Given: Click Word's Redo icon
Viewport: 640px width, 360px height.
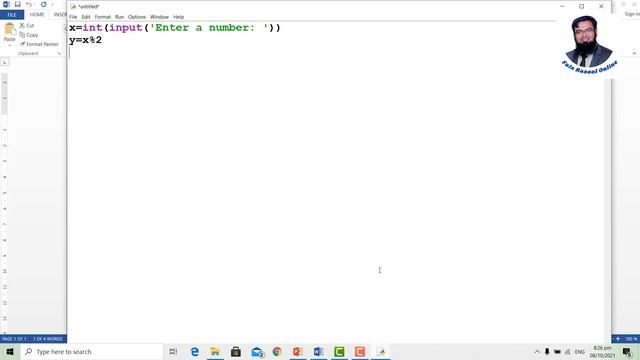Looking at the screenshot, I should (x=43, y=4).
